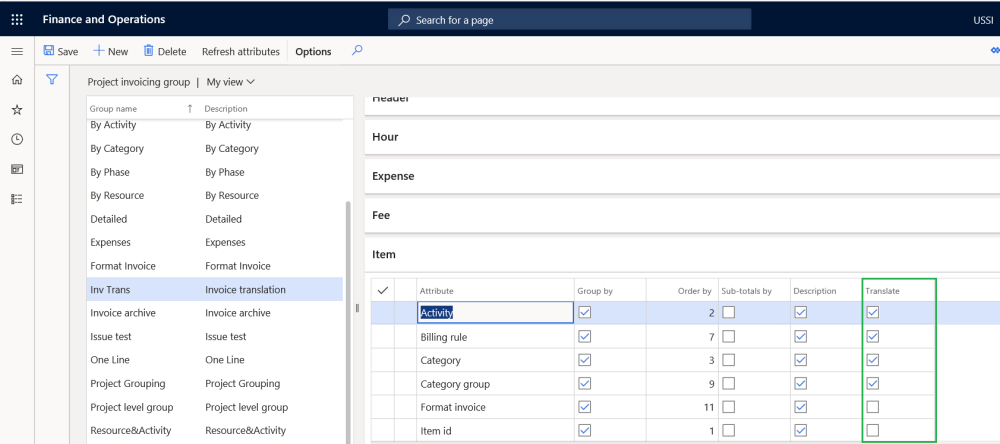Enable Translate for Format invoice row
This screenshot has height=444, width=1000.
[x=873, y=407]
